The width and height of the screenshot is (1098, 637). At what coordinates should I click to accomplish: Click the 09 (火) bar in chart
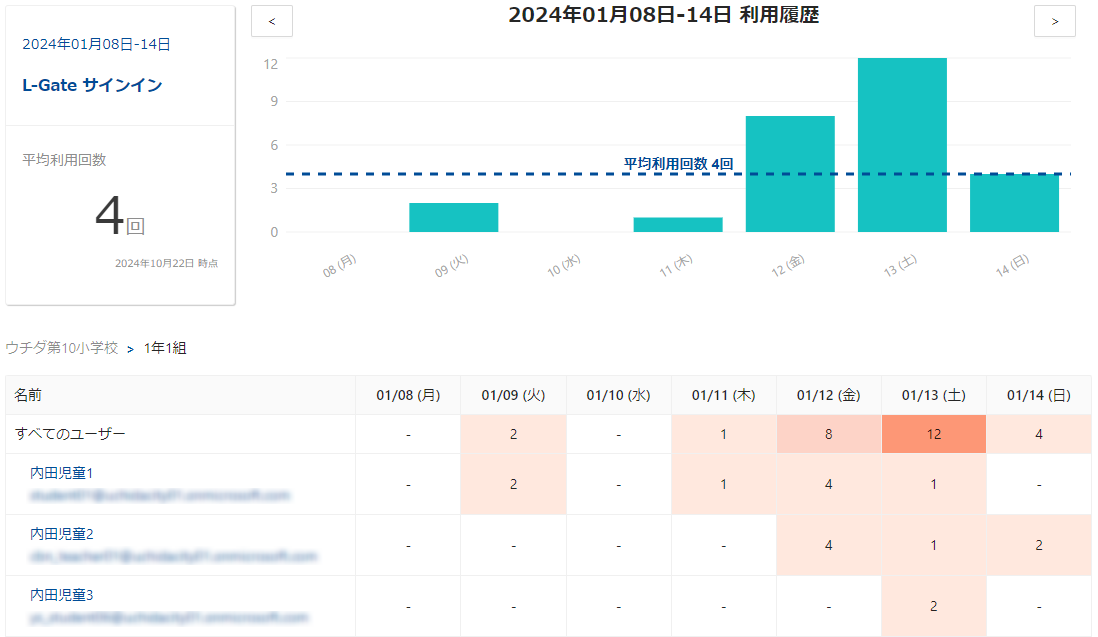[x=453, y=217]
